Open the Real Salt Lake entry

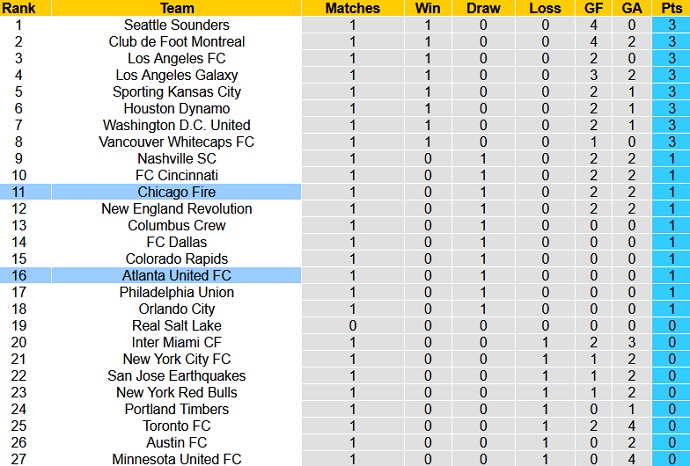(176, 325)
